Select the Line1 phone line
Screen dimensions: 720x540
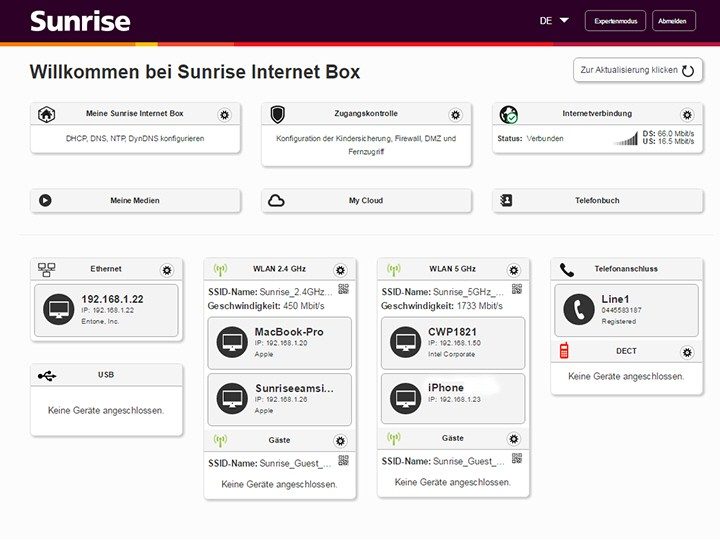[x=627, y=310]
